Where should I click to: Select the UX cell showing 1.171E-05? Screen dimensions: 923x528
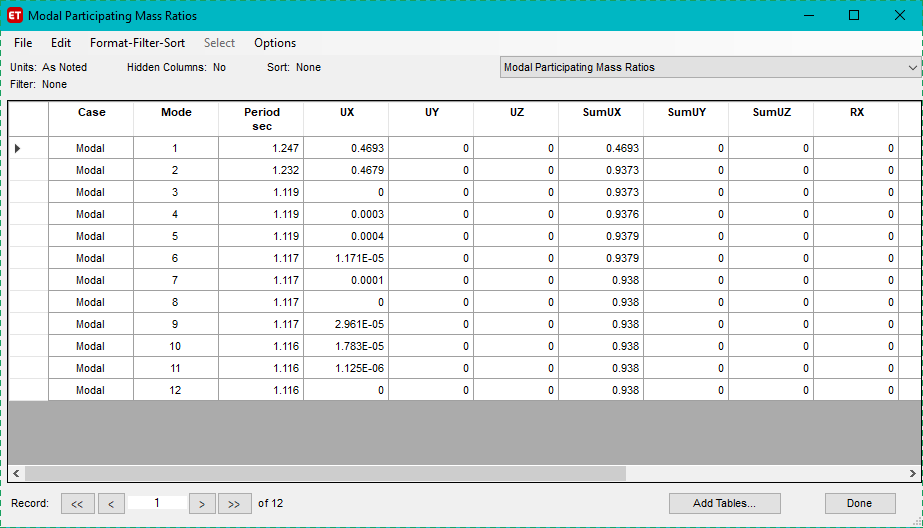pos(346,258)
